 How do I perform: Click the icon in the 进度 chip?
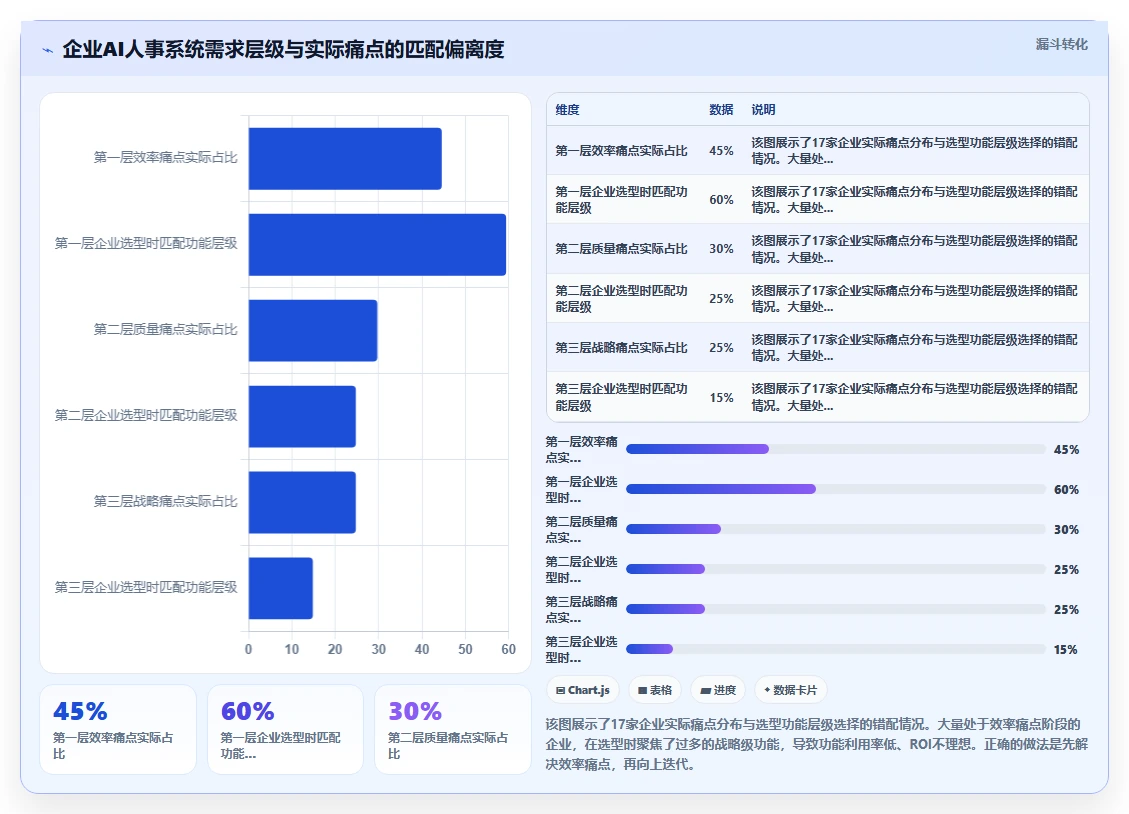point(706,690)
